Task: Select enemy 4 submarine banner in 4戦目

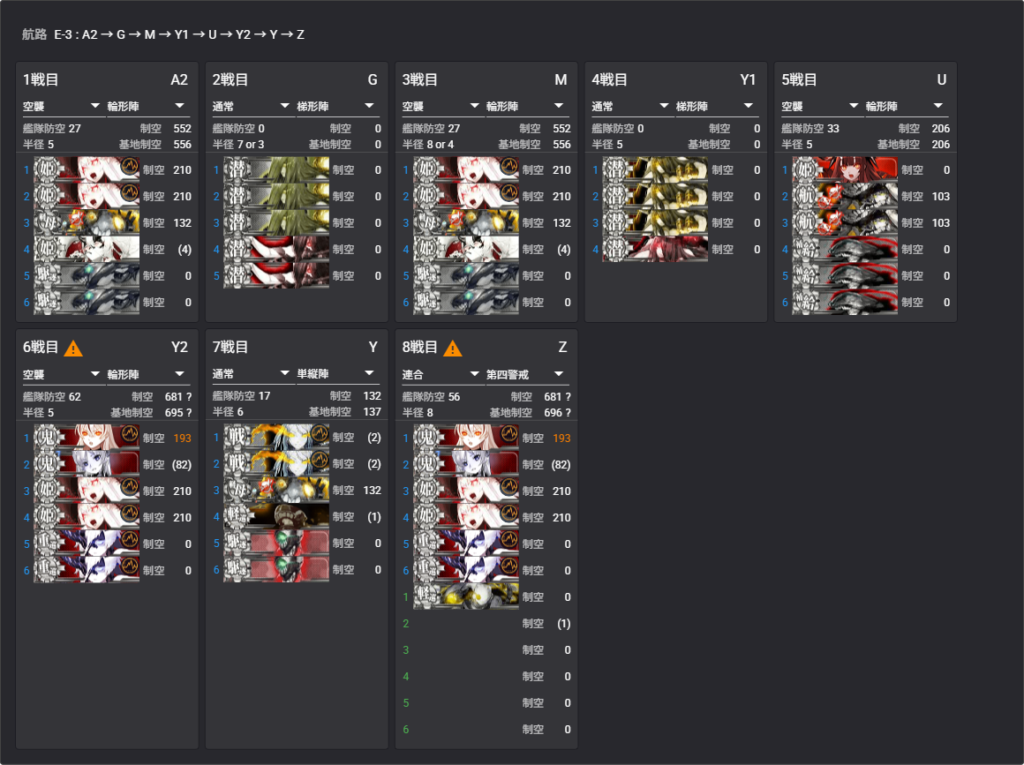Action: (656, 249)
